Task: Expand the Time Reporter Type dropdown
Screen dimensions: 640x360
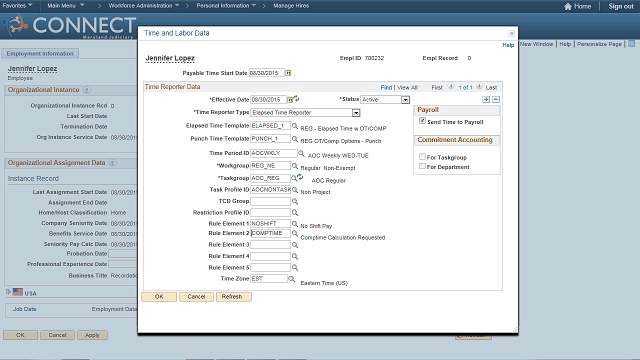Action: point(356,113)
